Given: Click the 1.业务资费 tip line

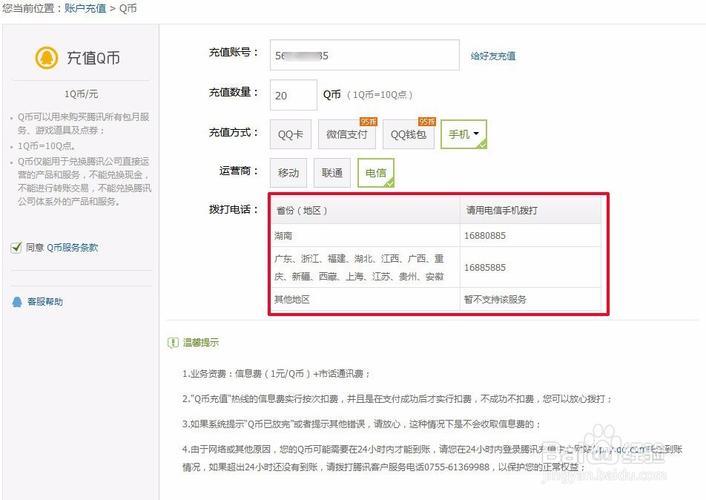Looking at the screenshot, I should coord(276,374).
